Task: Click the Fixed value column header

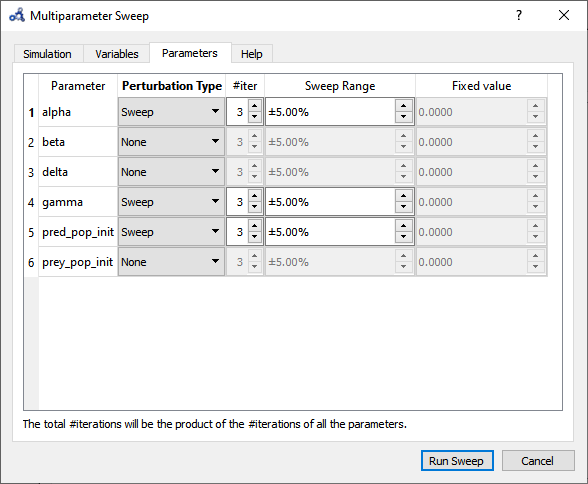Action: (x=481, y=86)
